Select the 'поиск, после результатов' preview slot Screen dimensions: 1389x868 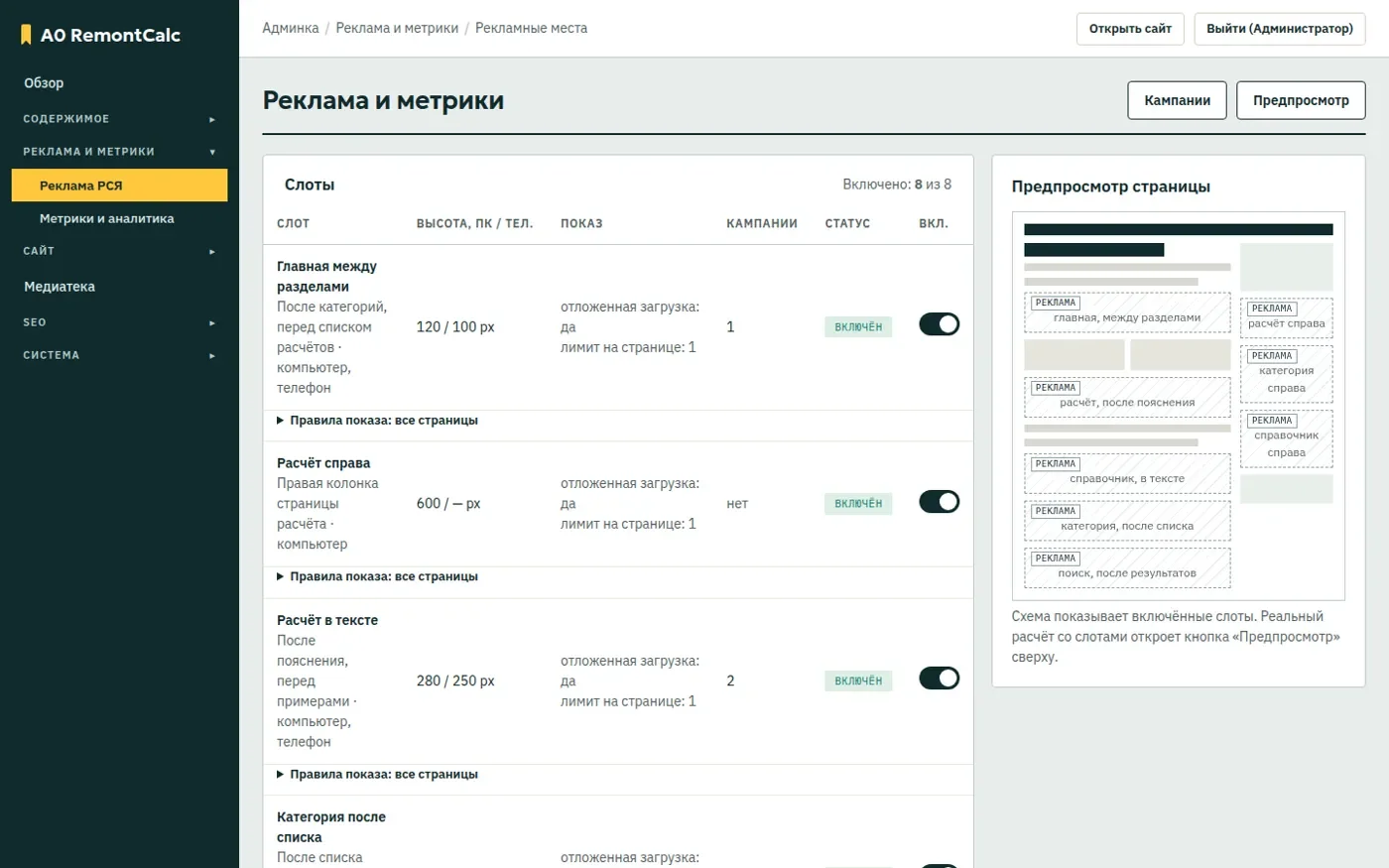pyautogui.click(x=1127, y=568)
